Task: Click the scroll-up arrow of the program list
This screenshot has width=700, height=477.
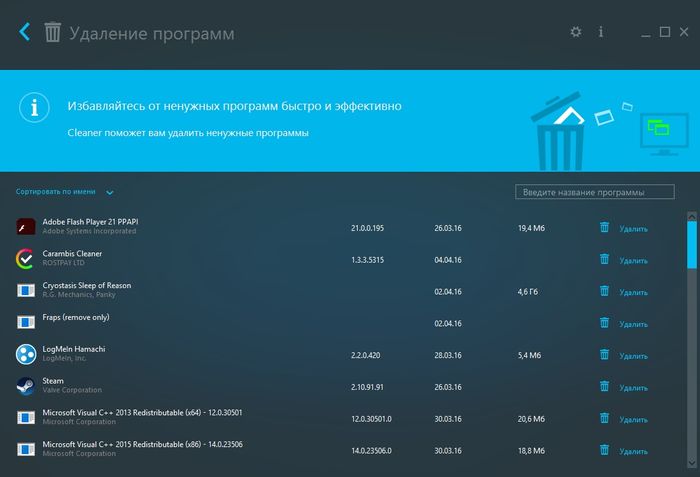Action: 692,217
